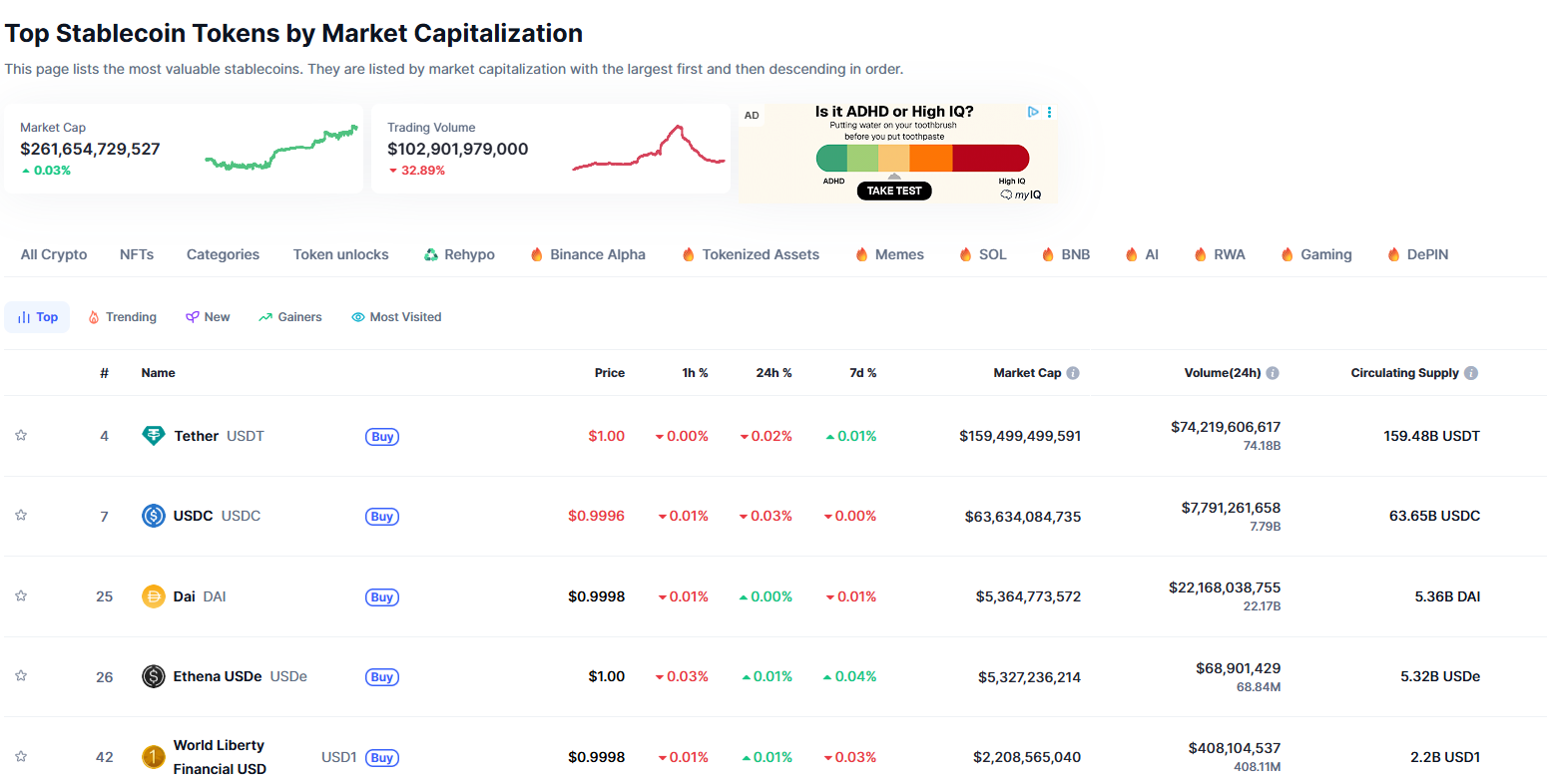Click the USDC coin logo icon

[x=153, y=516]
